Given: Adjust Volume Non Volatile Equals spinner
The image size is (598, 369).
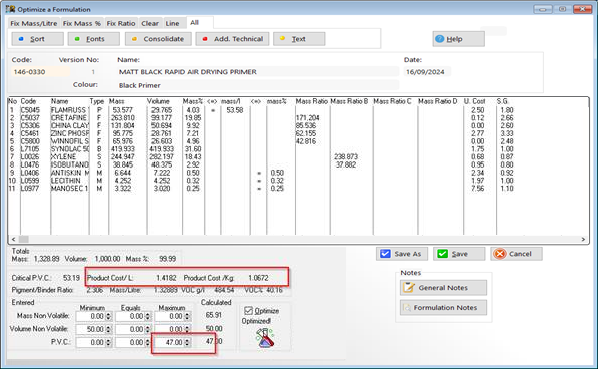Looking at the screenshot, I should [x=148, y=329].
